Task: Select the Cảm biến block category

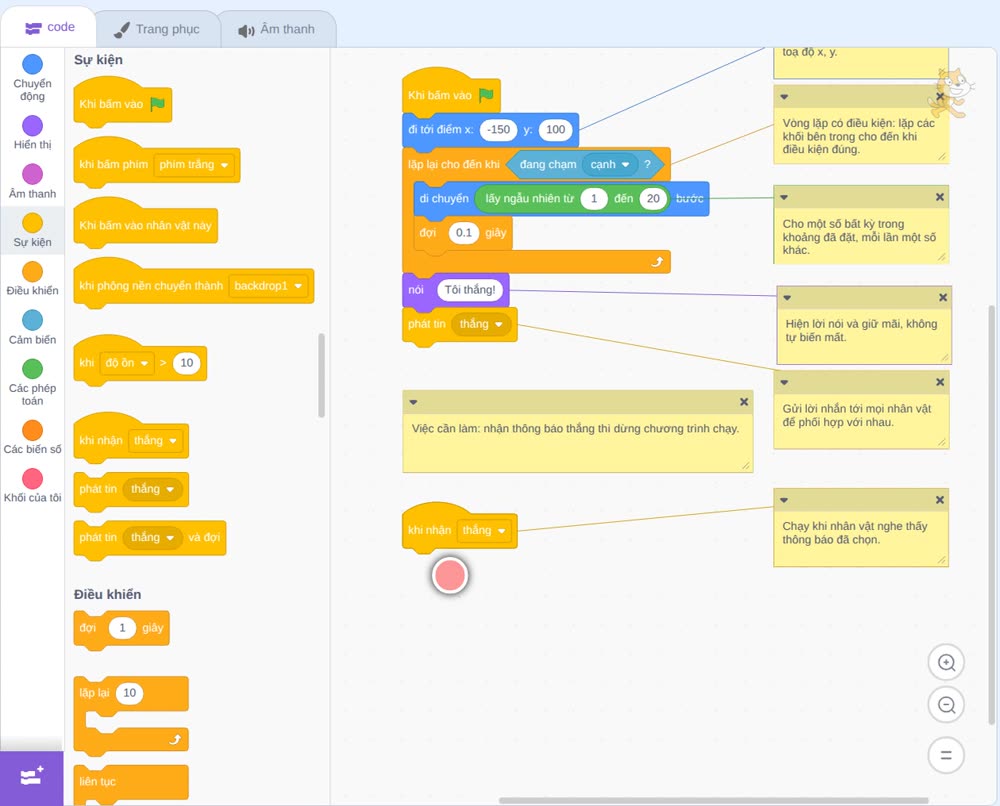Action: [33, 328]
